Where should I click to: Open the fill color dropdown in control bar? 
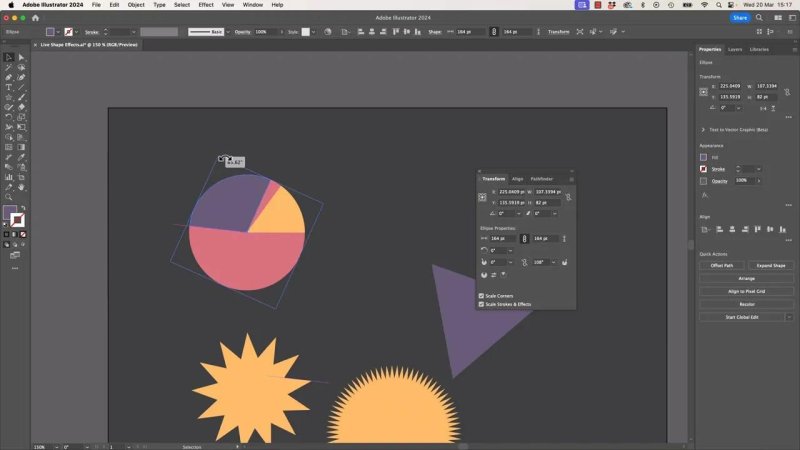tap(58, 32)
